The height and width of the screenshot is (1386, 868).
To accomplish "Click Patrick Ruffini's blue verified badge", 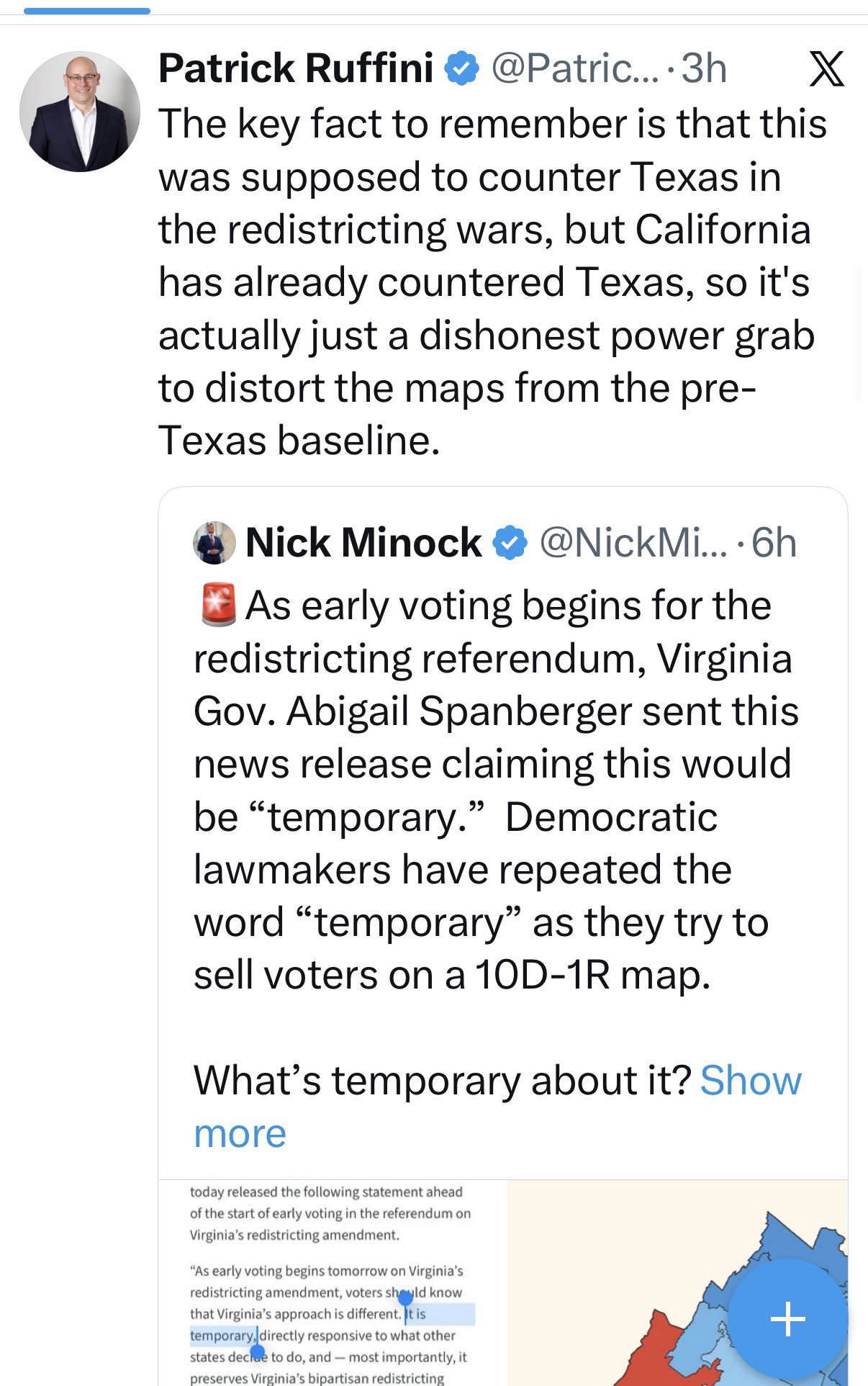I will 462,69.
